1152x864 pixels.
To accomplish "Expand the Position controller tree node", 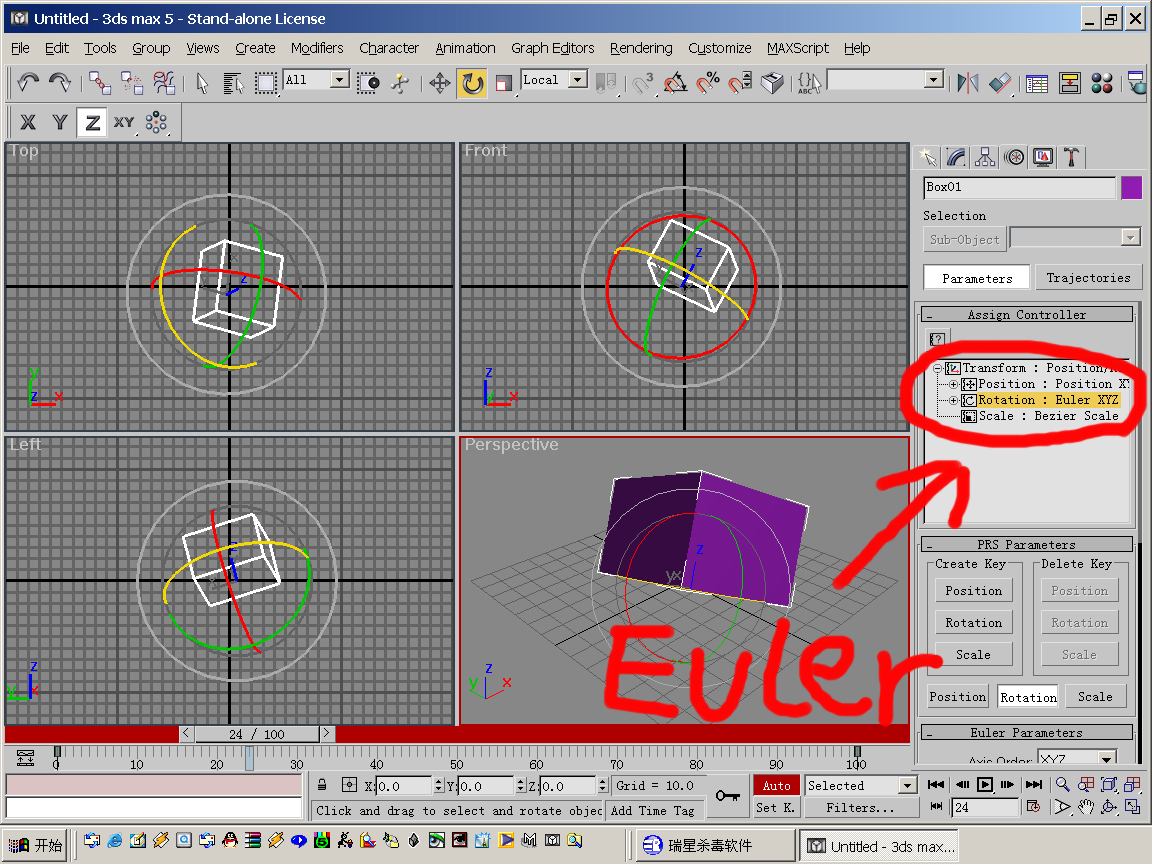I will point(953,384).
